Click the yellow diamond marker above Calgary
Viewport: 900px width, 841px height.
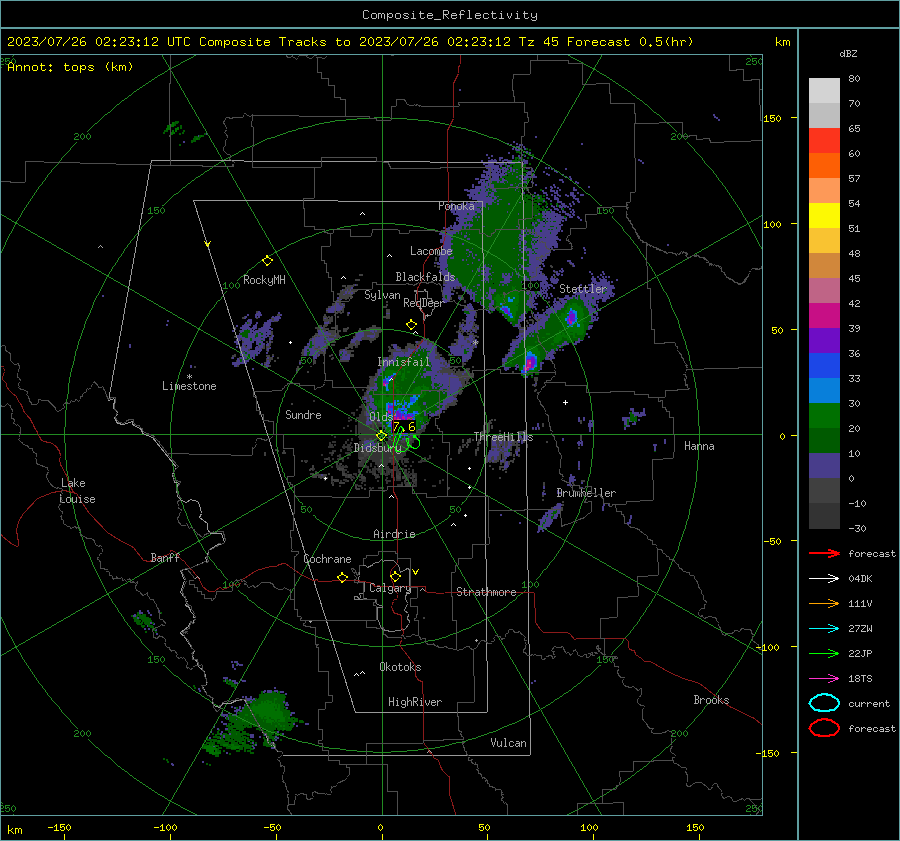tap(395, 576)
